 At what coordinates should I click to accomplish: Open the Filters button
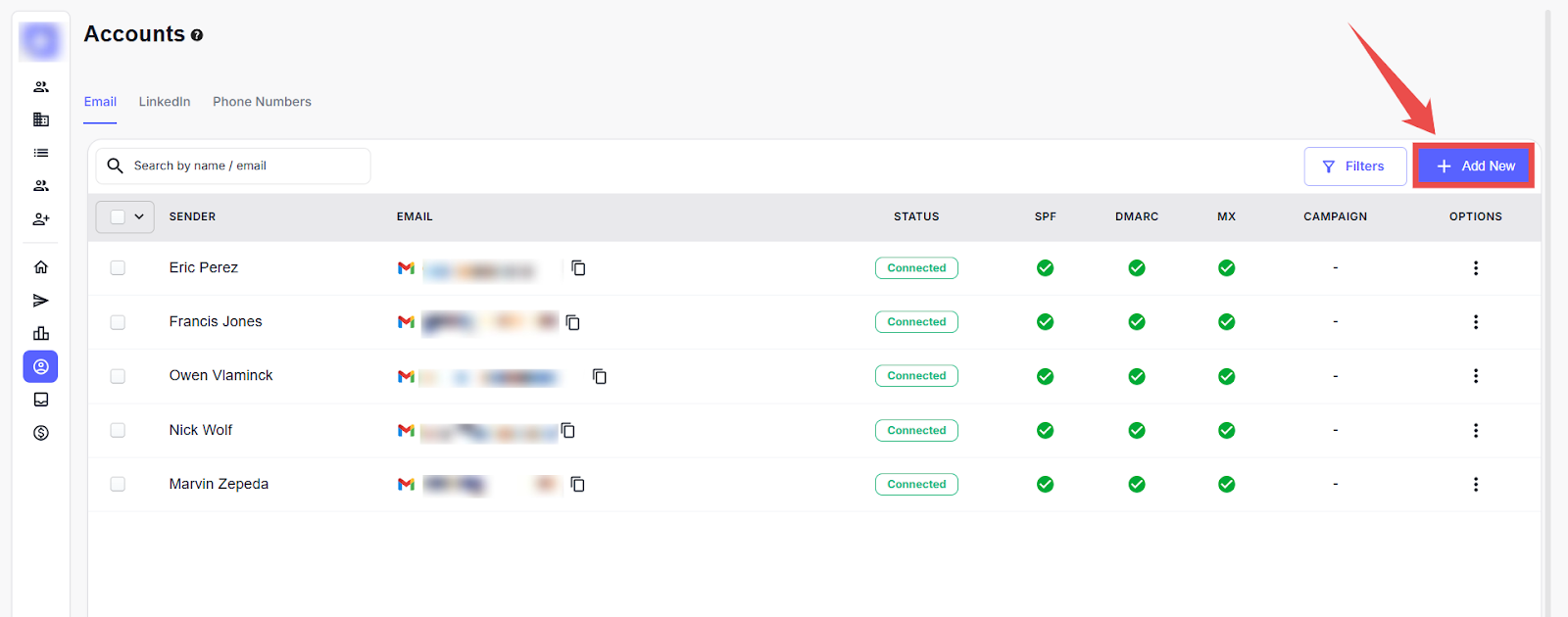coord(1354,166)
